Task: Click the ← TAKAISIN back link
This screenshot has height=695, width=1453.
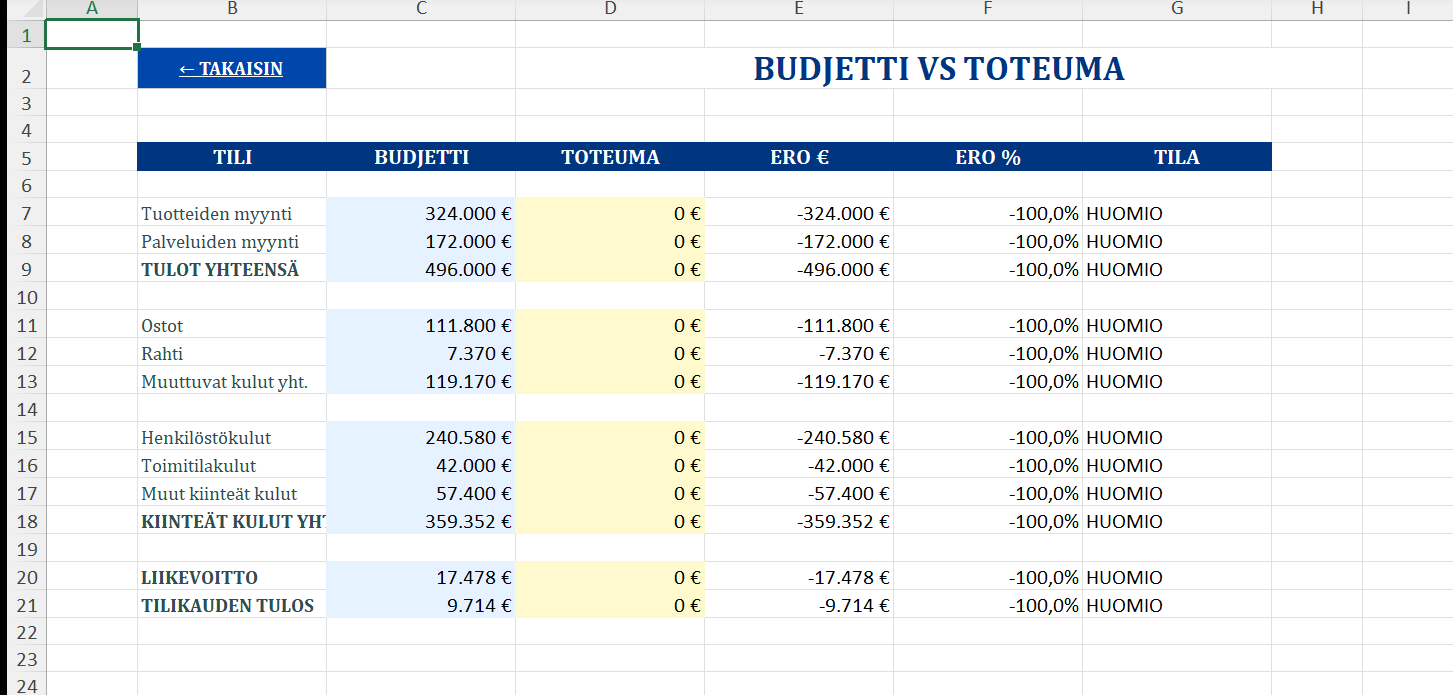Action: pyautogui.click(x=231, y=69)
